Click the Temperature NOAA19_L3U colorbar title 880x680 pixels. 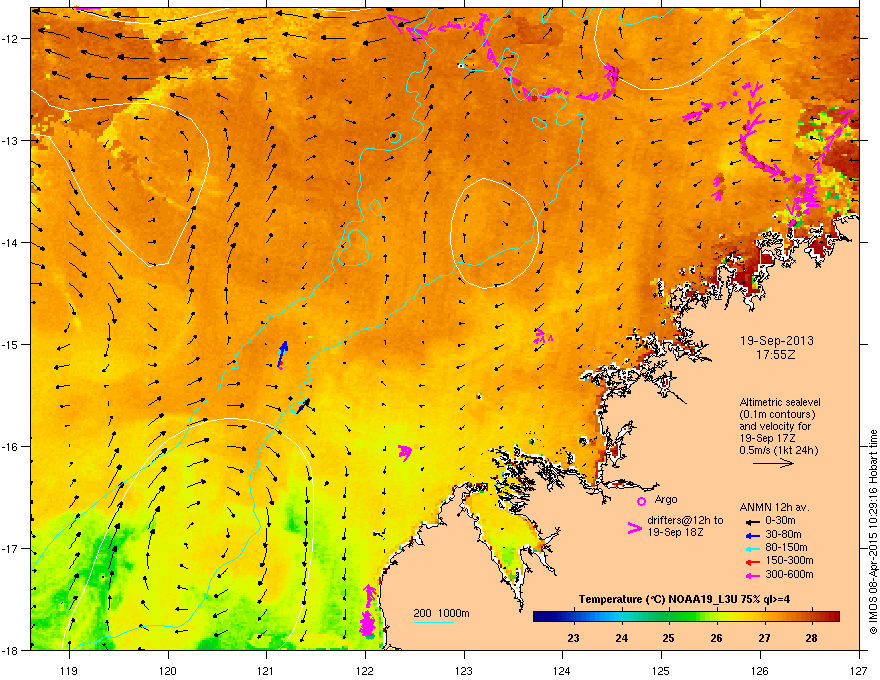click(x=685, y=599)
